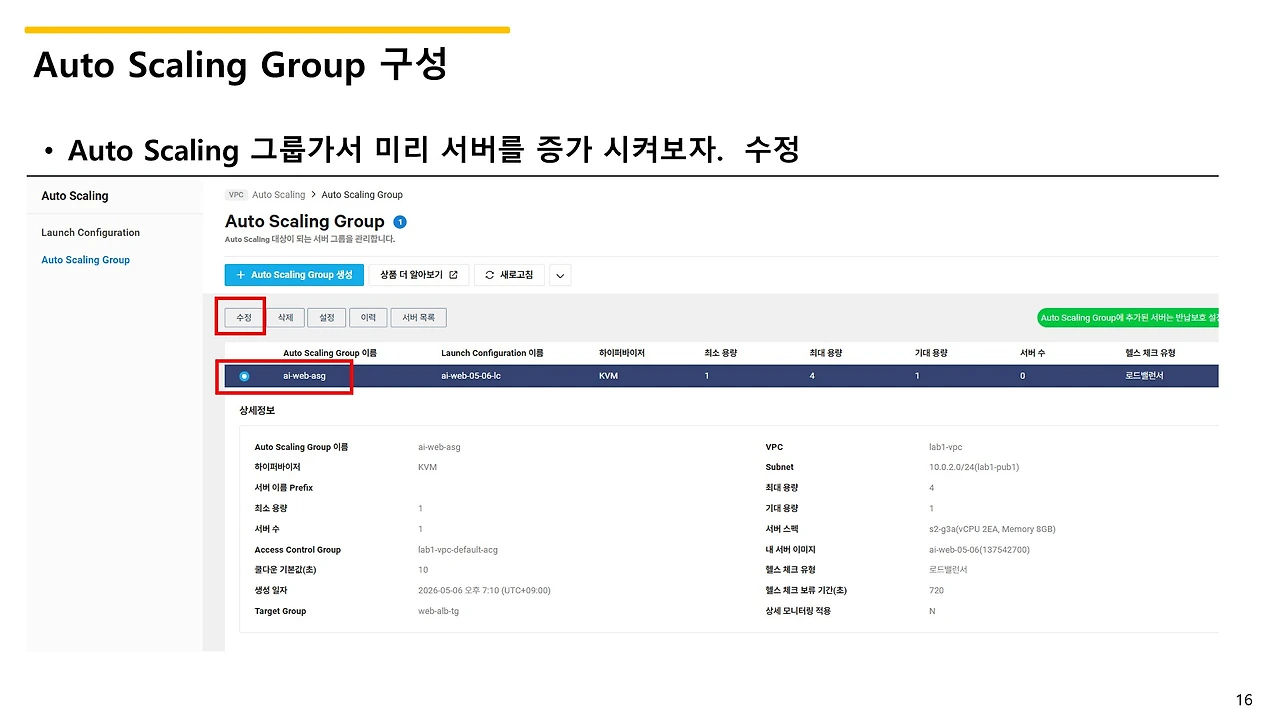This screenshot has width=1280, height=720.
Task: Click the blue count badge beside title
Action: (400, 222)
